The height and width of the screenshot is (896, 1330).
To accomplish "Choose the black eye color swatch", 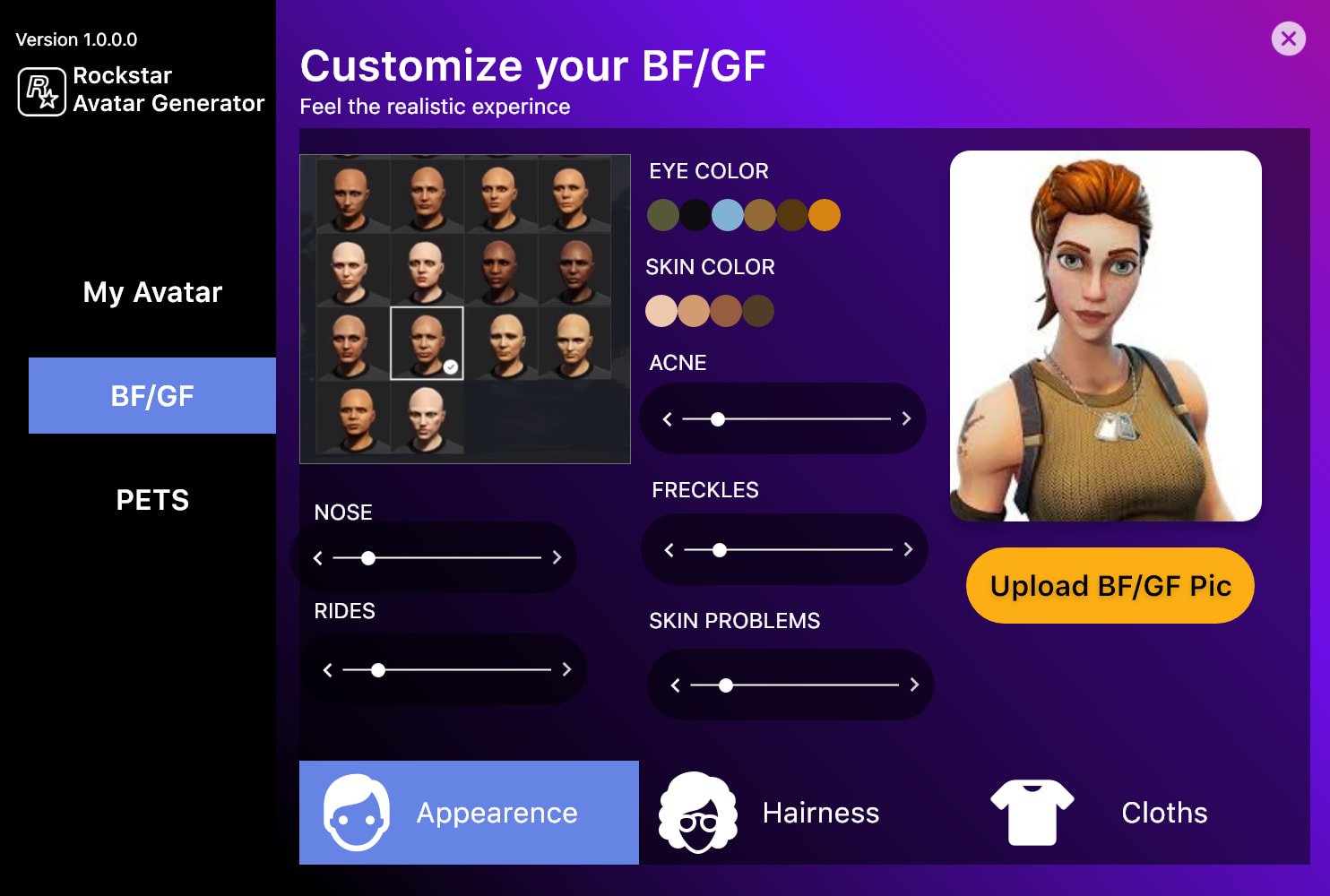I will pos(695,215).
